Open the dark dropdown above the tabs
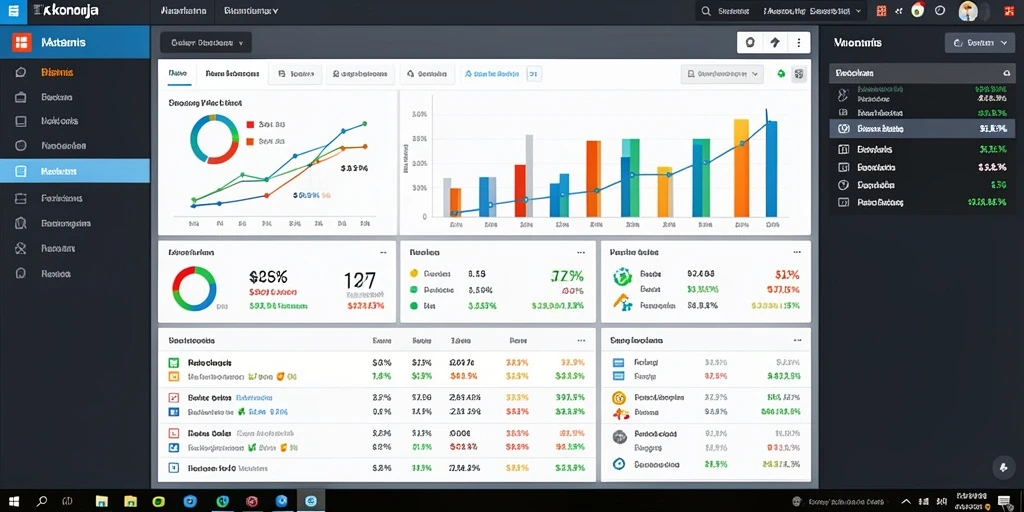The image size is (1024, 512). (x=206, y=43)
